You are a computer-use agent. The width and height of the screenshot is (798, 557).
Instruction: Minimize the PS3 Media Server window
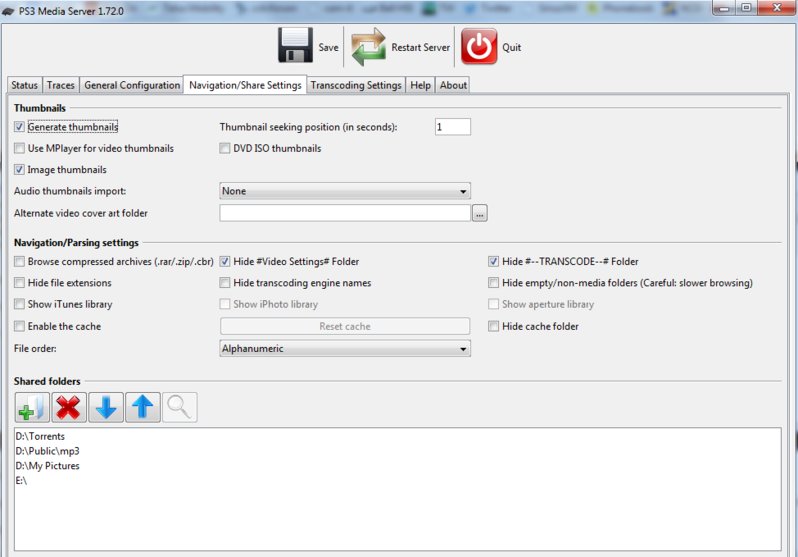point(724,8)
